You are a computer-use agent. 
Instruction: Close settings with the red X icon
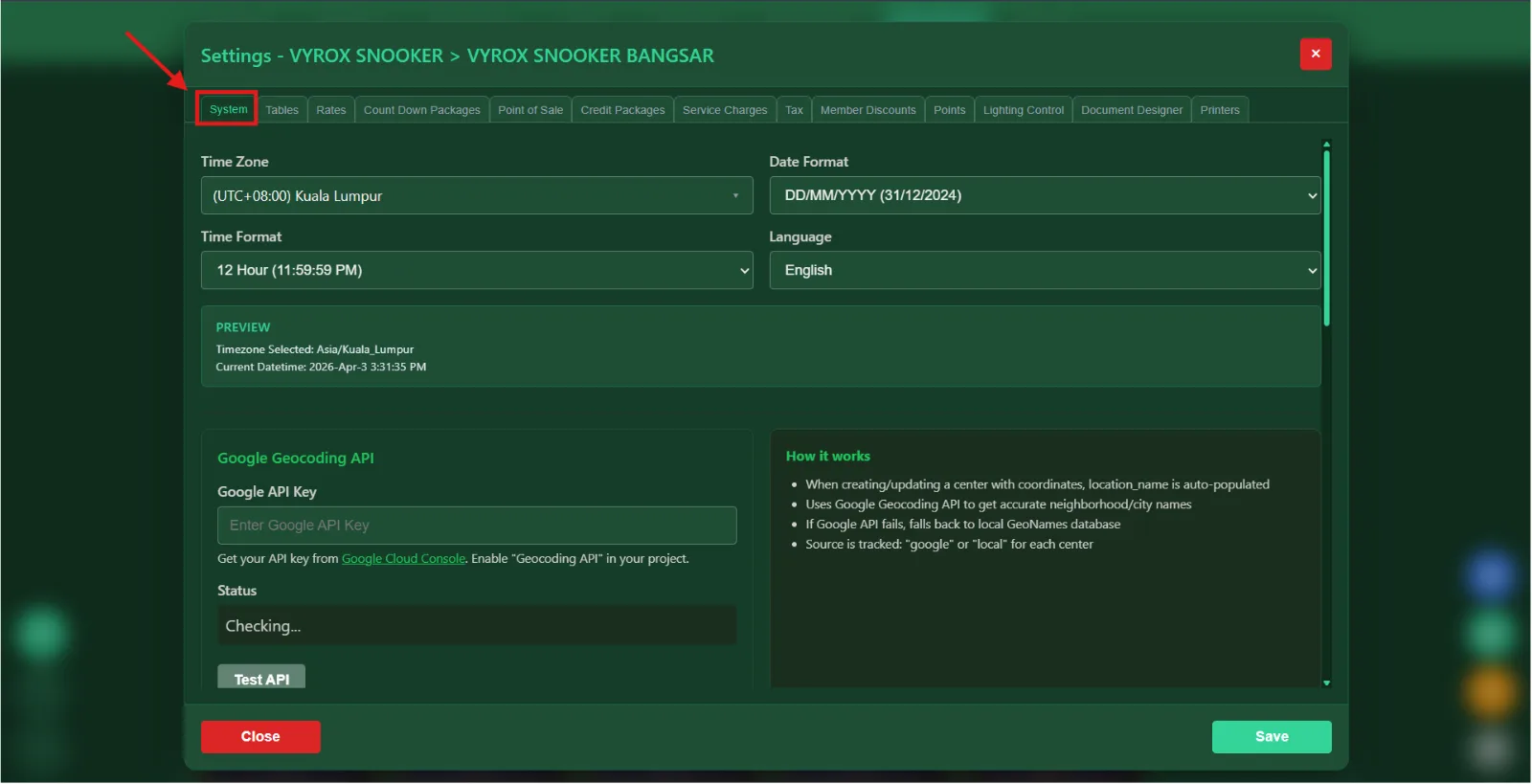tap(1316, 54)
